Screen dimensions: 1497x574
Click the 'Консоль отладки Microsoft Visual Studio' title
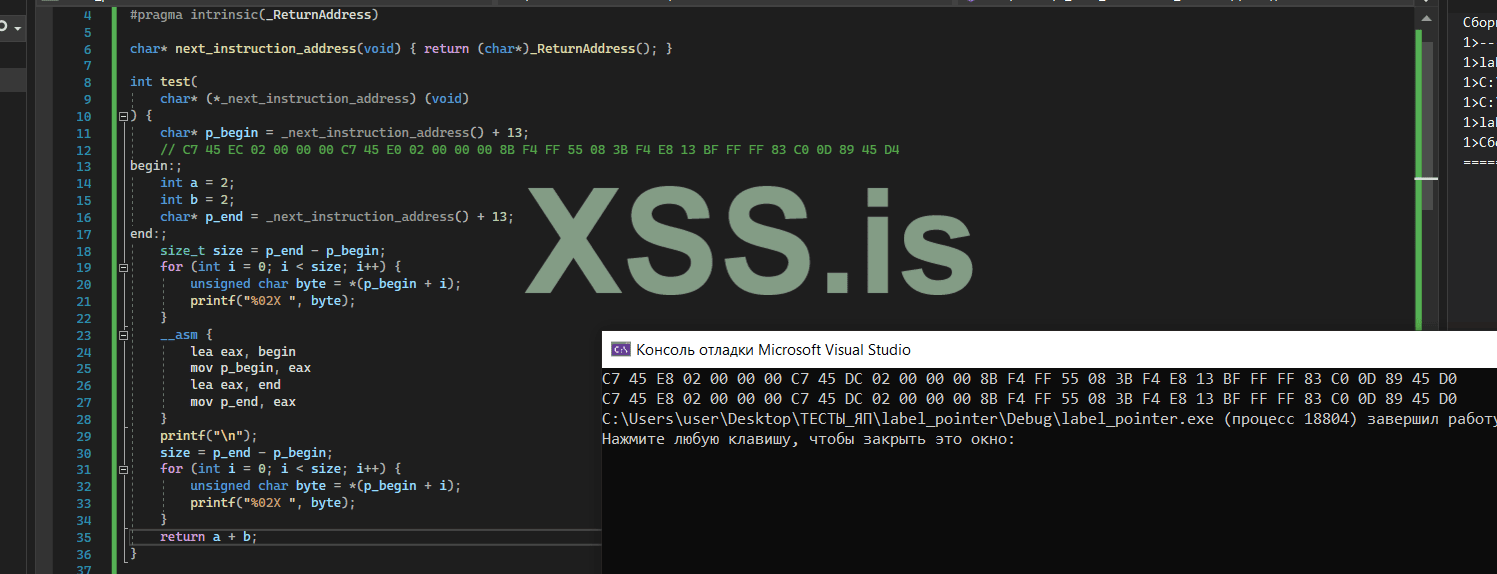click(x=773, y=350)
